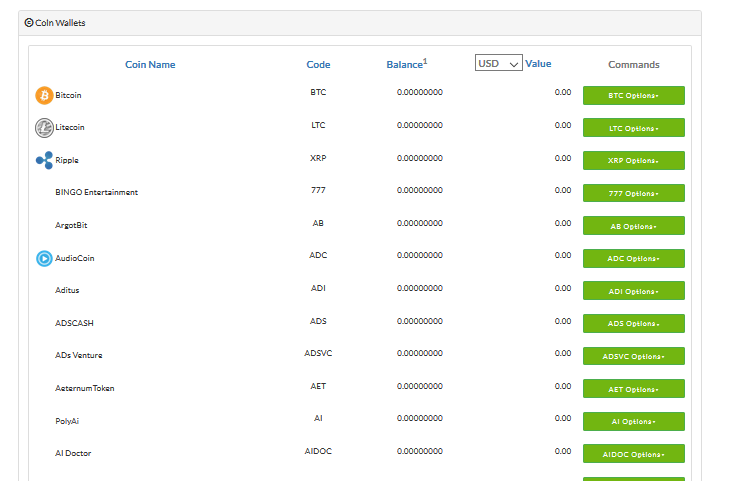This screenshot has width=735, height=481.
Task: Select the Aditus coin name
Action: (67, 290)
